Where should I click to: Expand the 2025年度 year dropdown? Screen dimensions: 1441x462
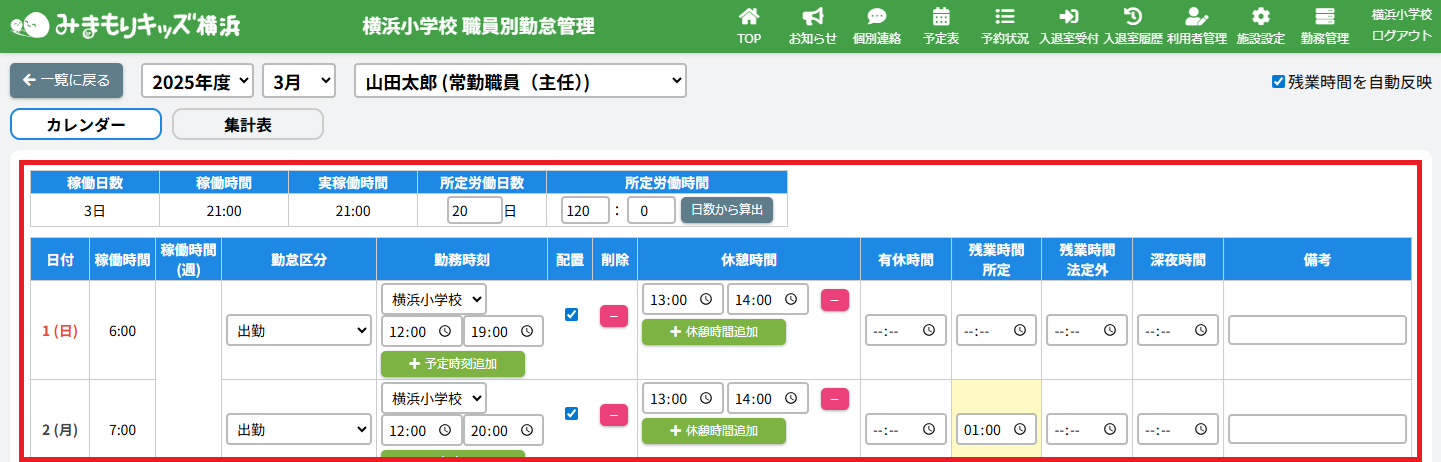point(198,82)
